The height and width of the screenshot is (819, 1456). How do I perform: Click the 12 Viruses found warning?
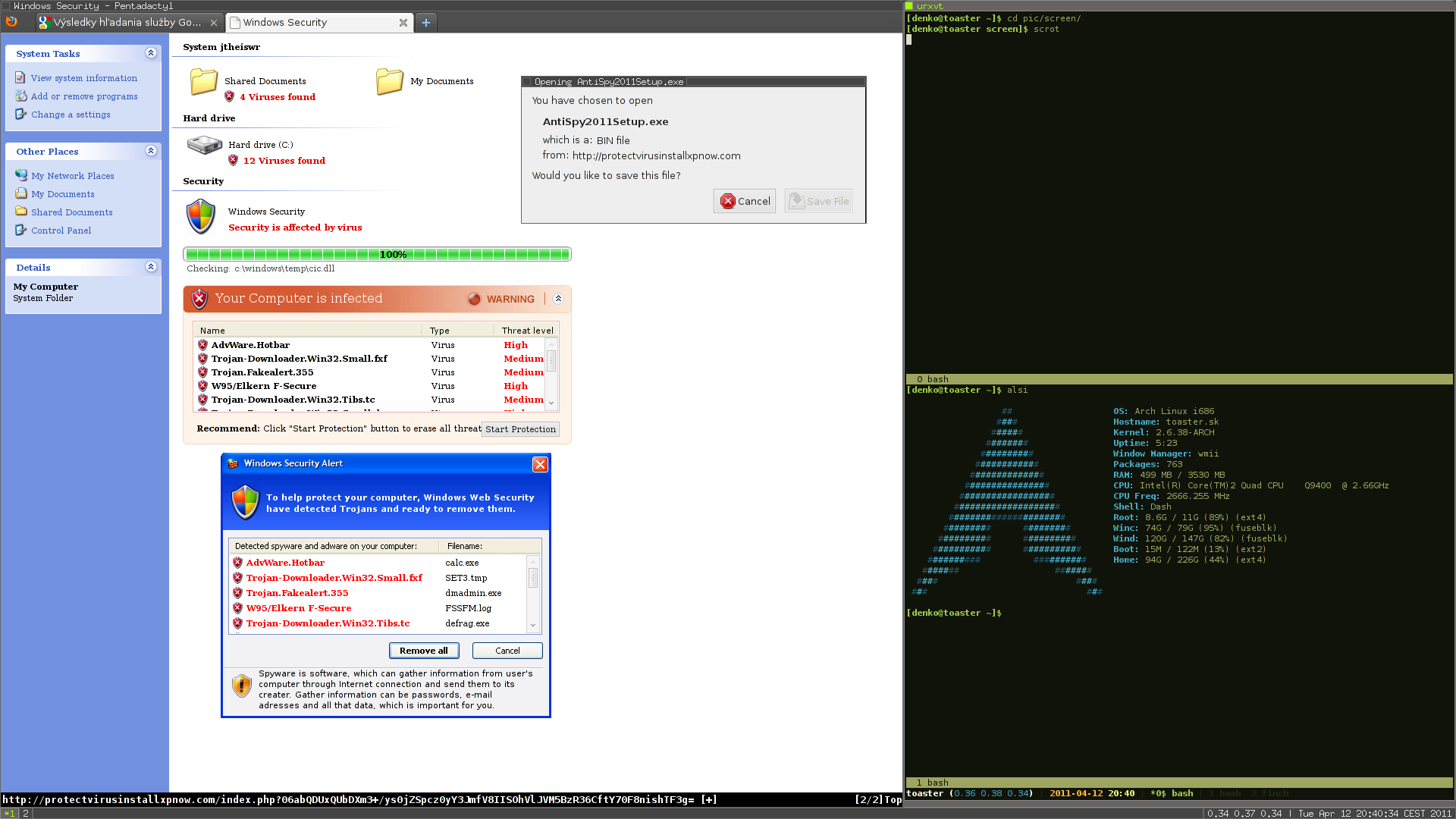[x=284, y=161]
